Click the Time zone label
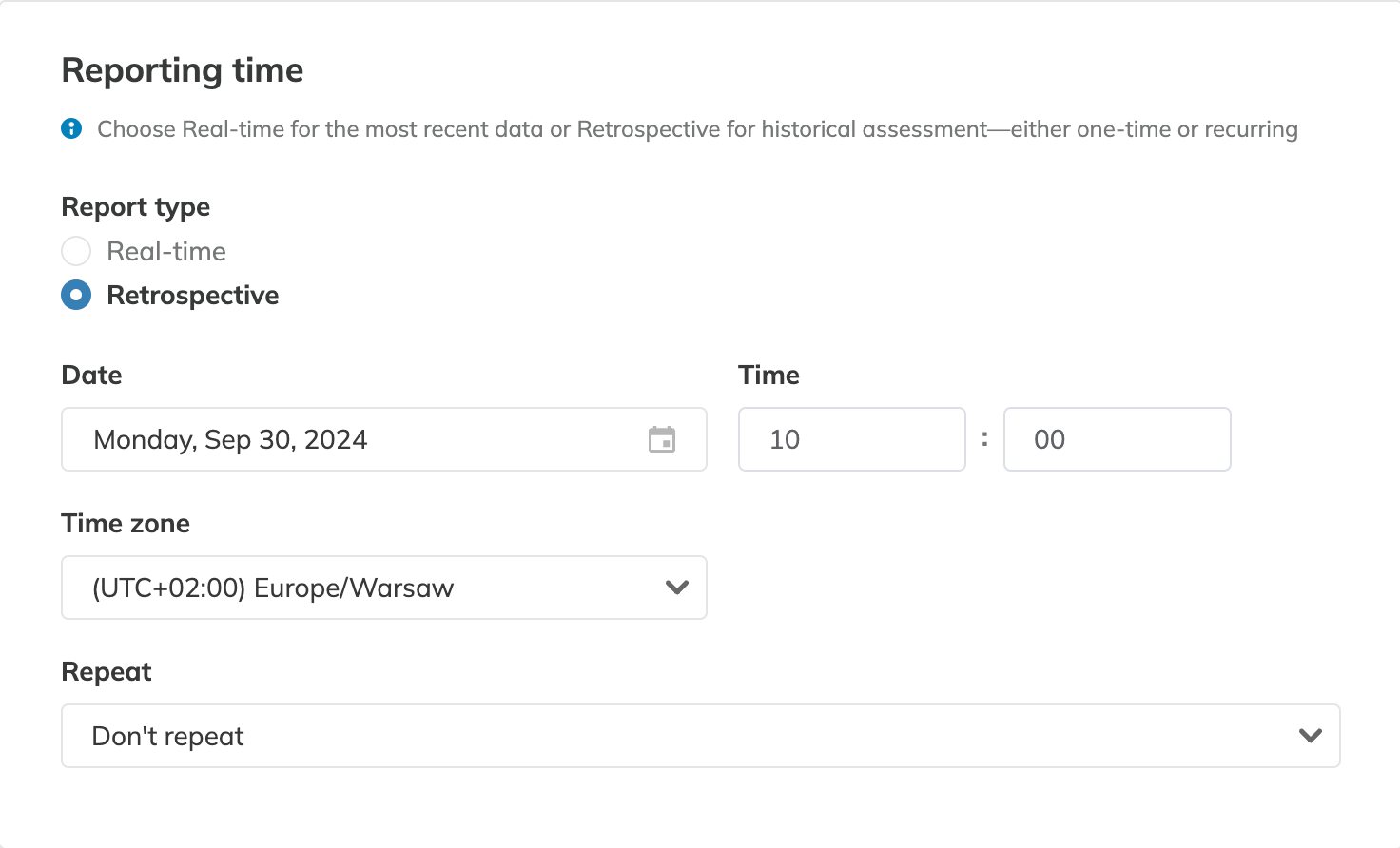Image resolution: width=1400 pixels, height=848 pixels. tap(126, 523)
